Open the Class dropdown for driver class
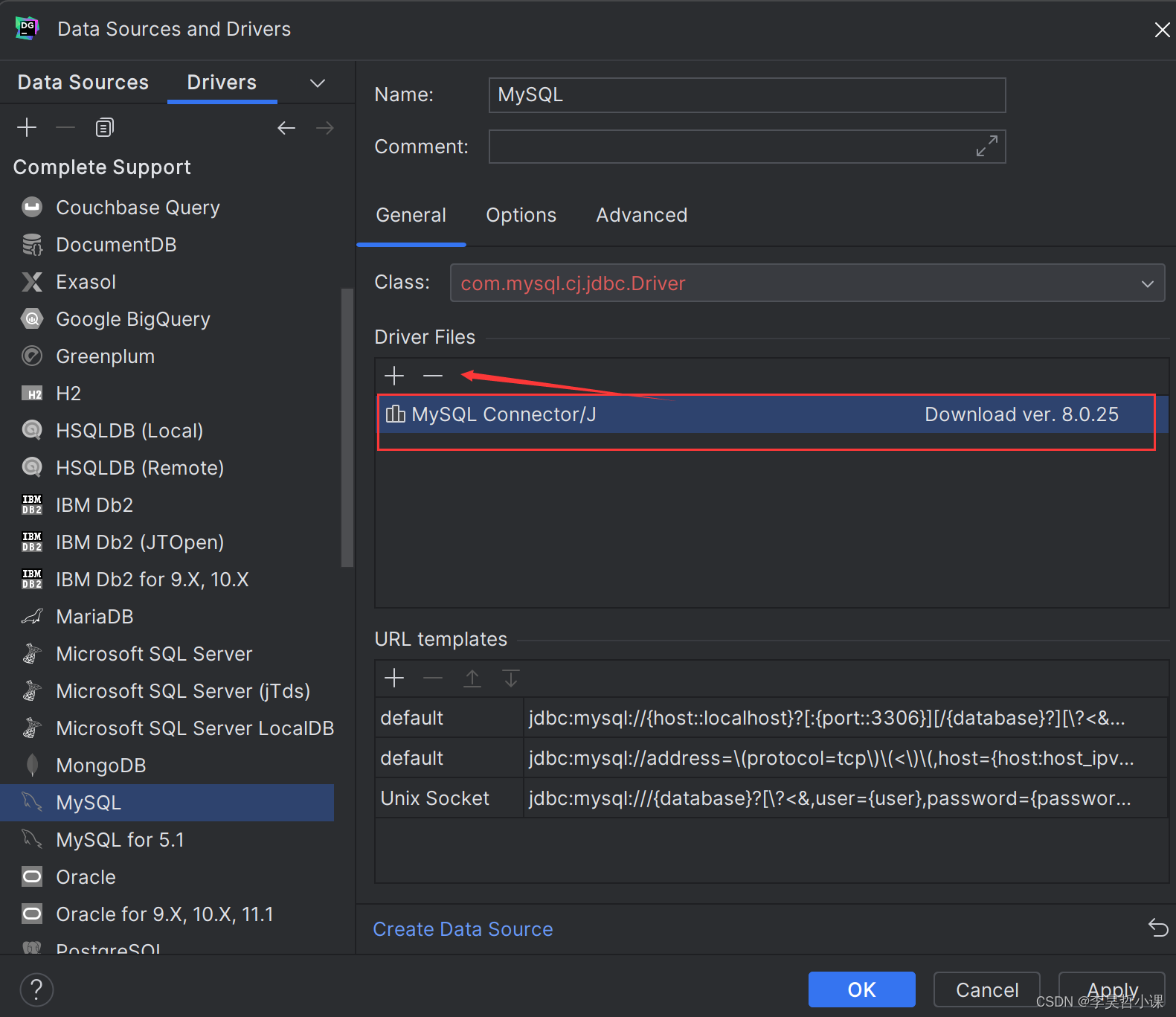Image resolution: width=1176 pixels, height=1017 pixels. coord(1147,283)
